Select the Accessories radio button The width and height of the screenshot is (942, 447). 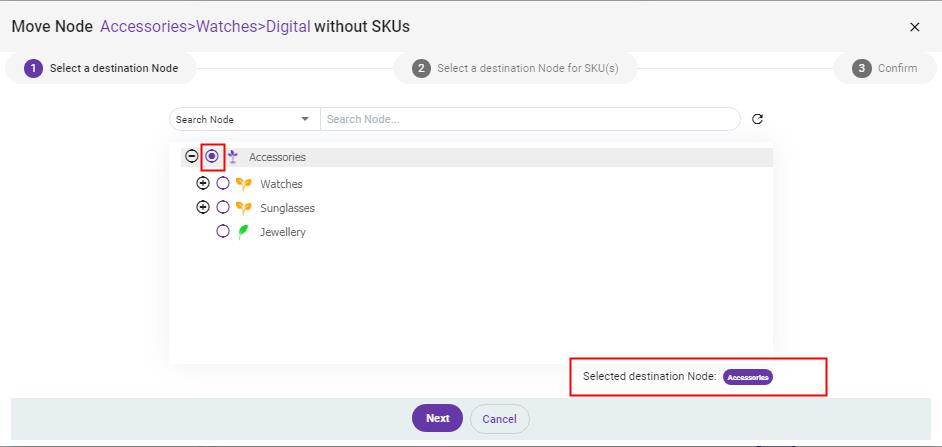pos(212,156)
